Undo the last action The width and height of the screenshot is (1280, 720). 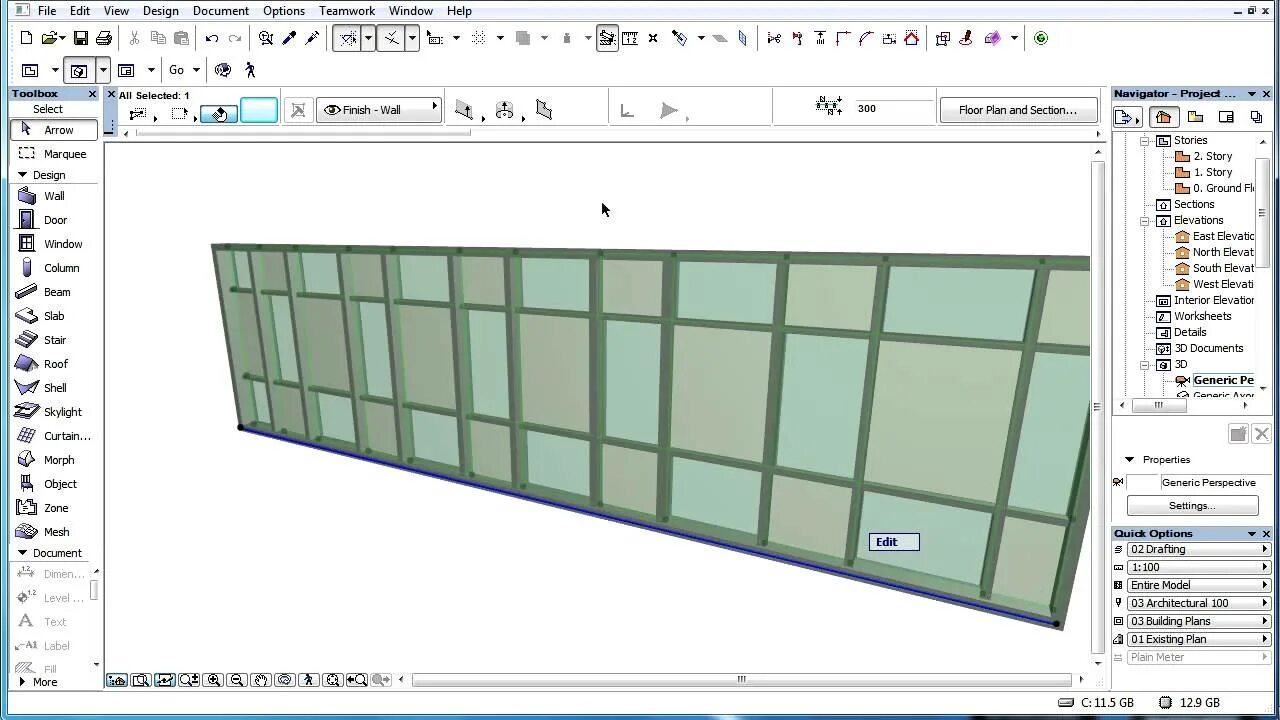pyautogui.click(x=212, y=38)
